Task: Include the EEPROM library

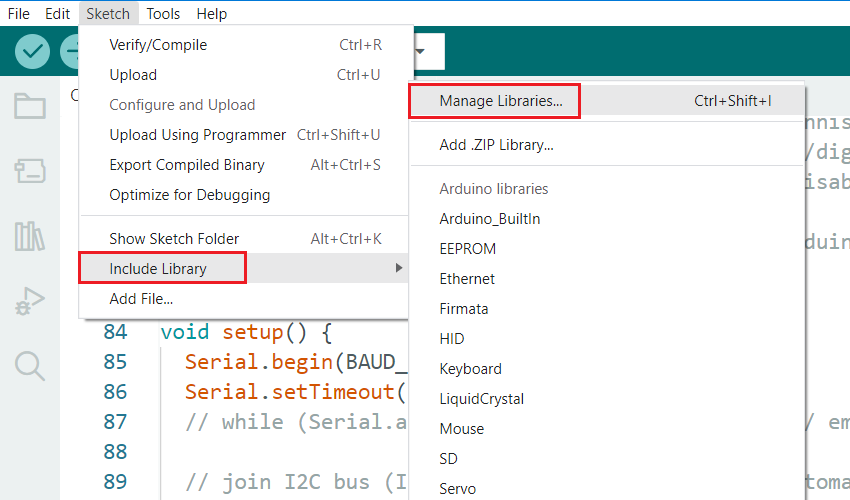Action: coord(468,249)
